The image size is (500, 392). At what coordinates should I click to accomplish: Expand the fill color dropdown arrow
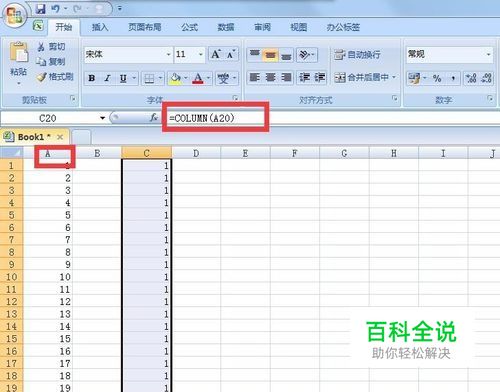click(x=186, y=79)
